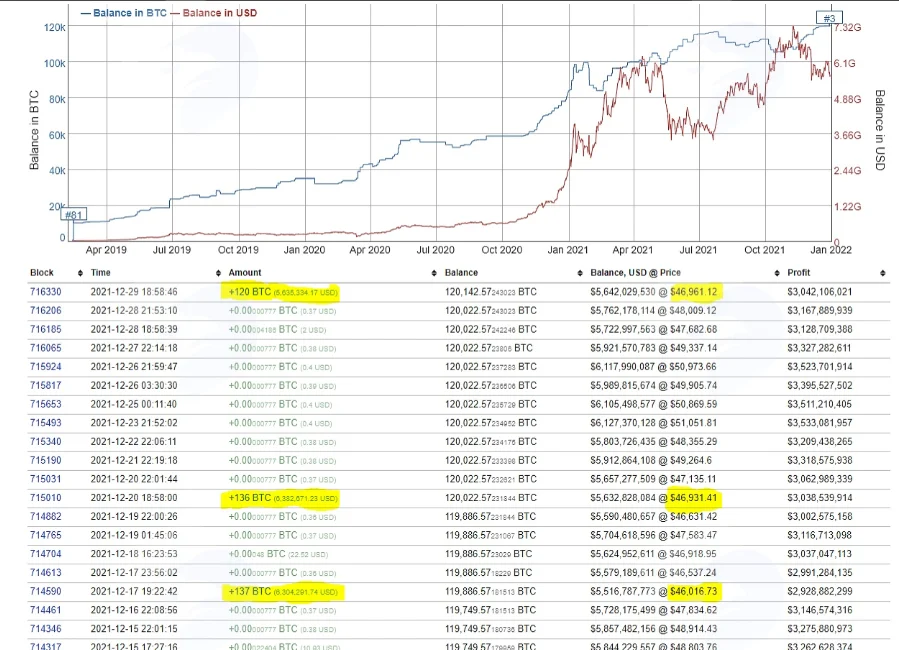Toggle Balance in BTC legend series
The width and height of the screenshot is (899, 650).
tap(124, 13)
